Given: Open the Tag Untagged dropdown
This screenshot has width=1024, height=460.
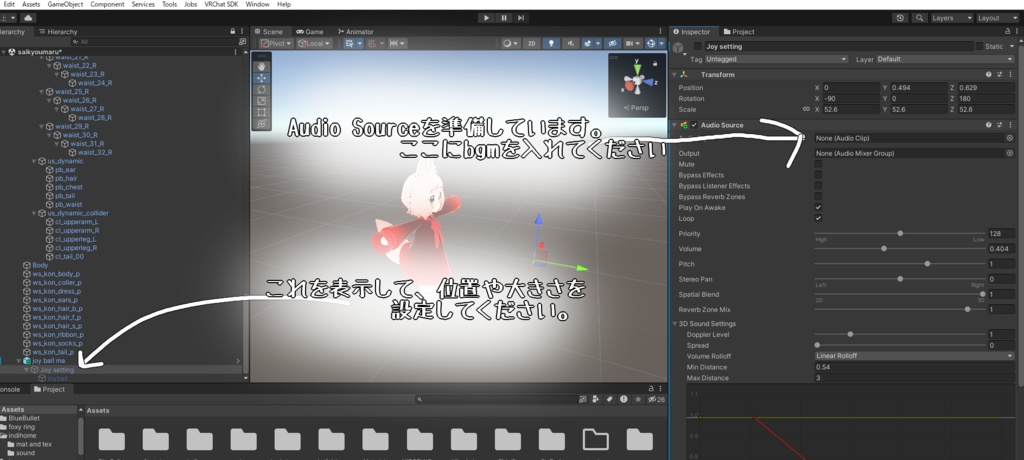Looking at the screenshot, I should pyautogui.click(x=776, y=59).
